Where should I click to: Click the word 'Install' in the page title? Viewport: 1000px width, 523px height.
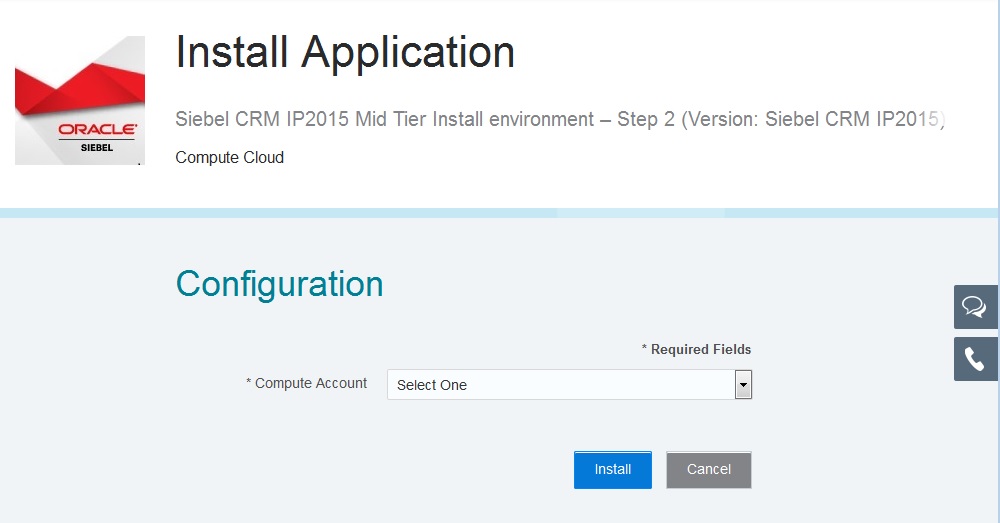pos(232,52)
